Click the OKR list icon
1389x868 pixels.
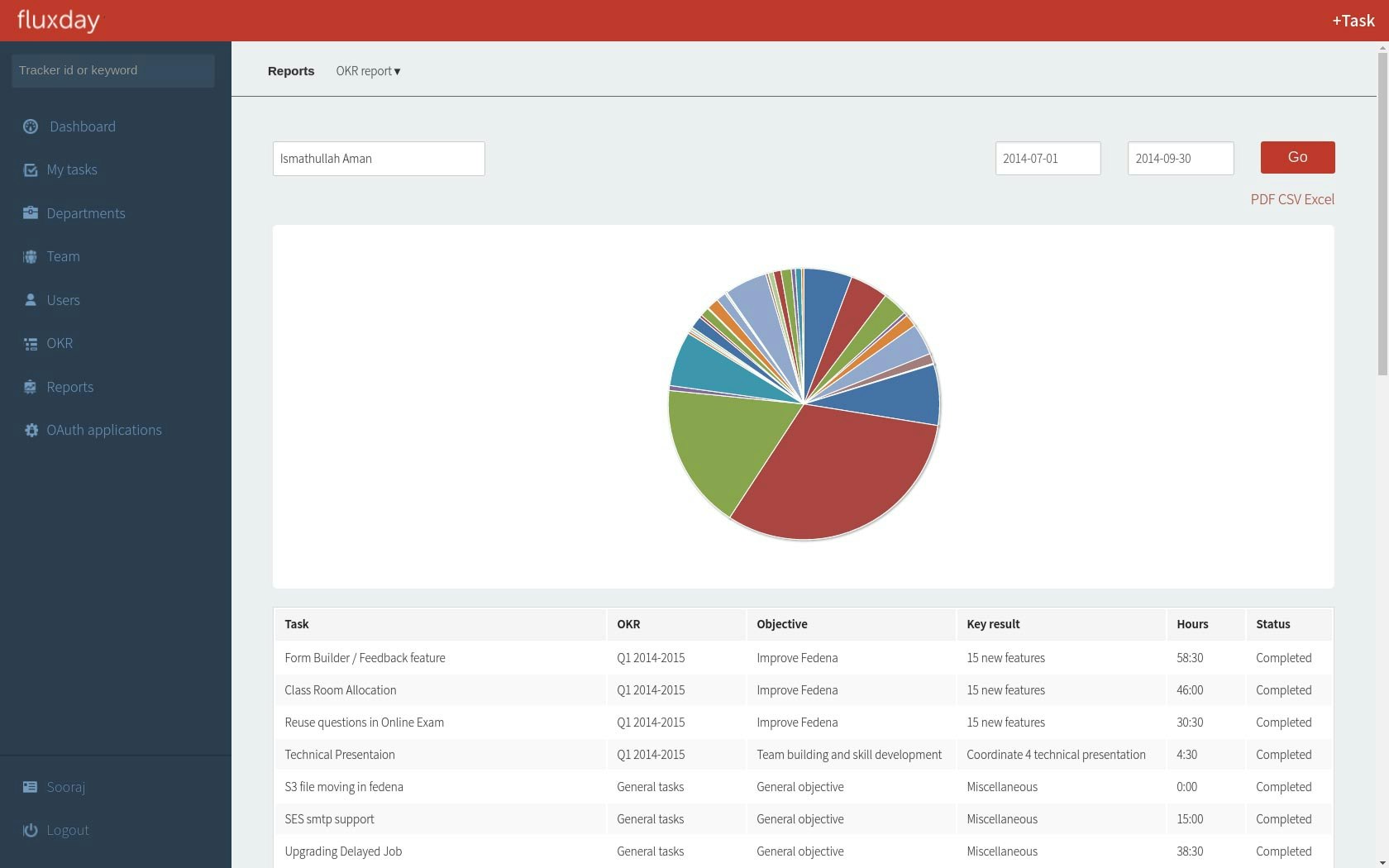pos(31,343)
